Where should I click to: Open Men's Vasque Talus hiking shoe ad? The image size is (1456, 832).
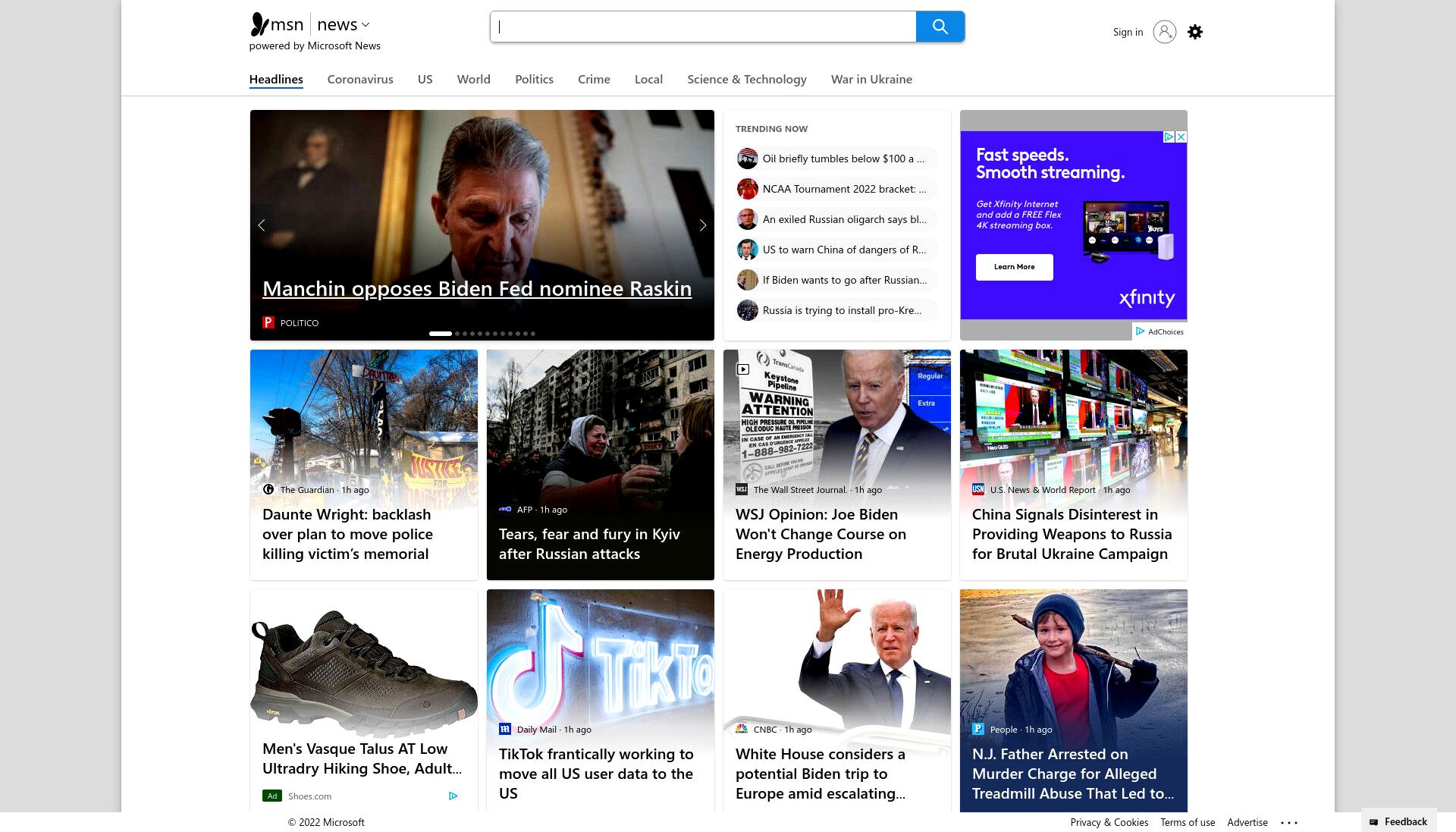(x=362, y=758)
